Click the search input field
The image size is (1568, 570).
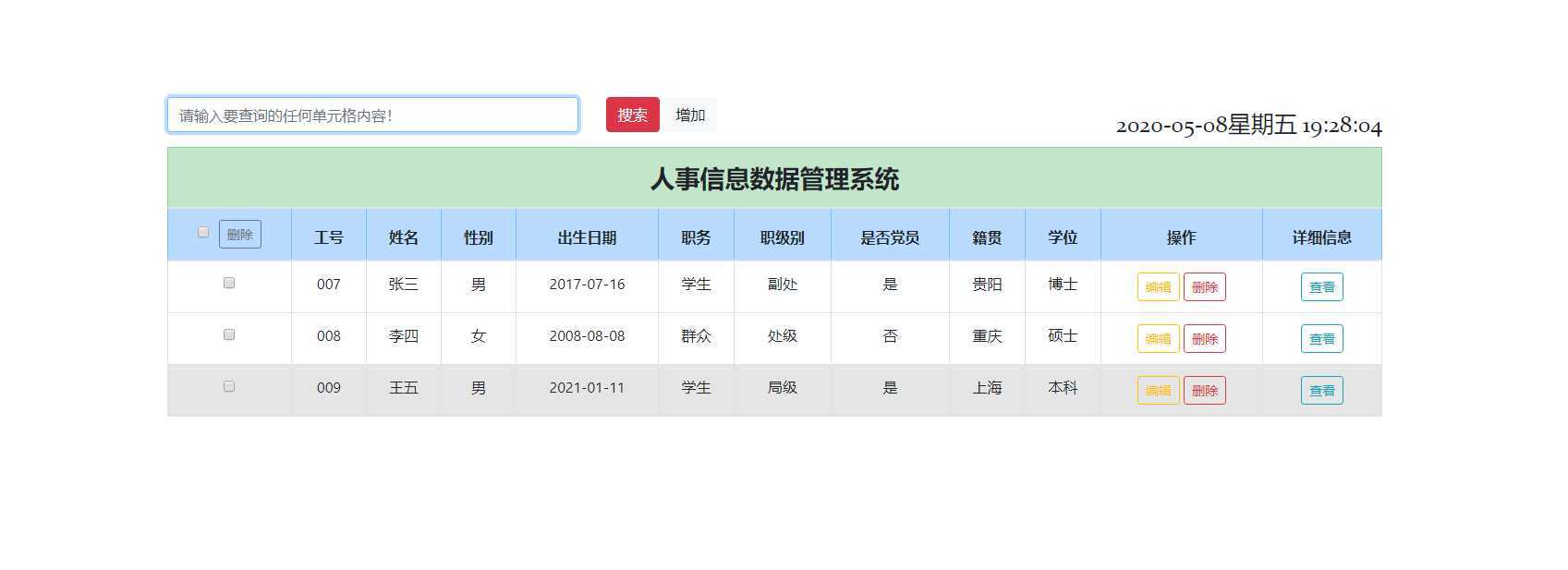click(x=372, y=115)
